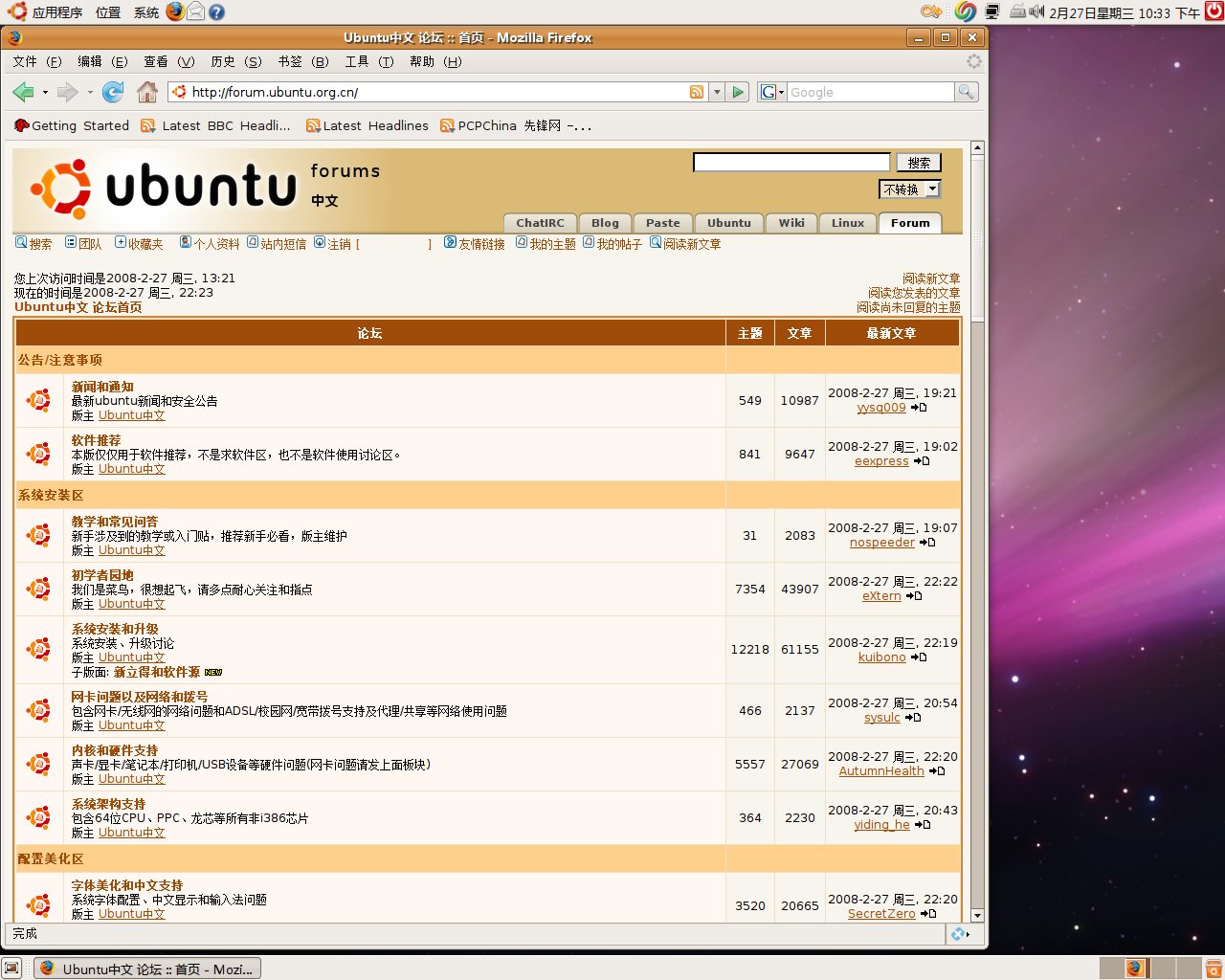This screenshot has height=980, width=1225.
Task: Switch to the Paste tab
Action: [663, 223]
